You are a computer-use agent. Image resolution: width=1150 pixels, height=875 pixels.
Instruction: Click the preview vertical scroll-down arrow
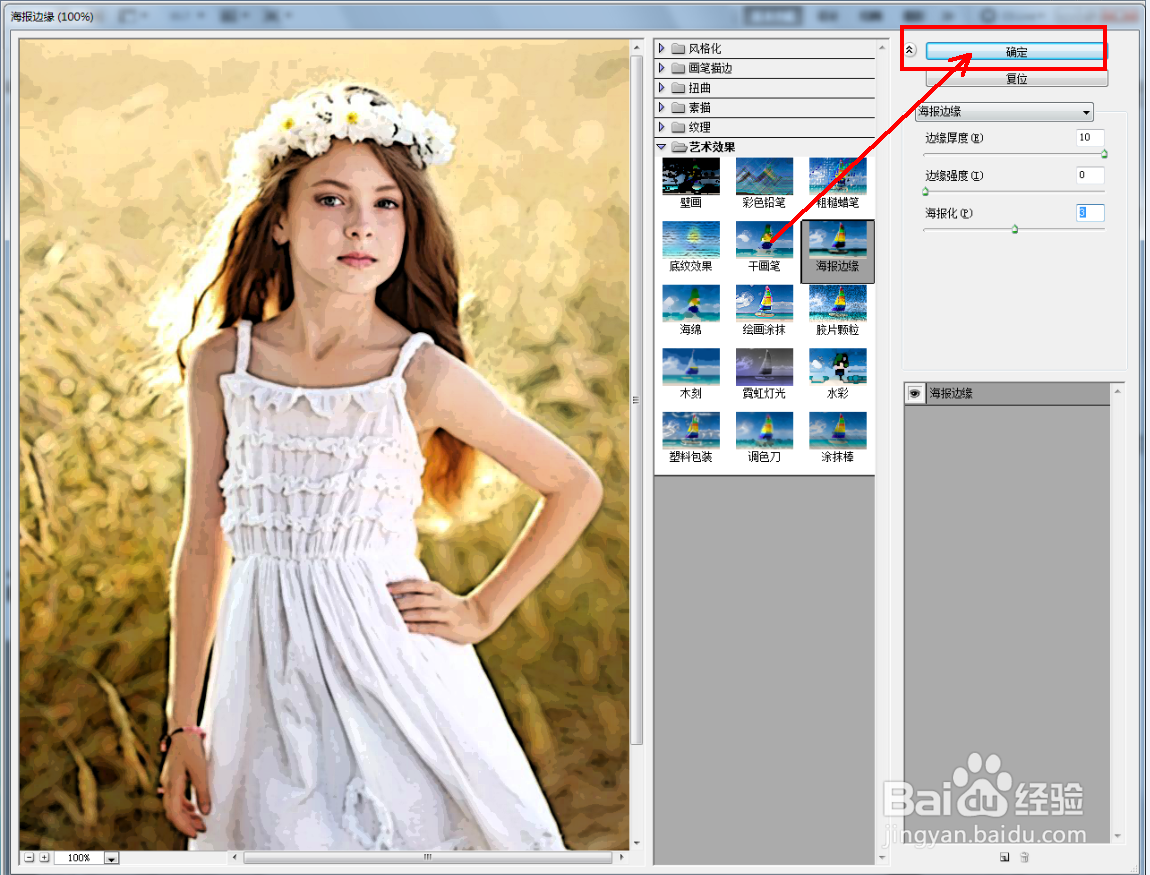[x=637, y=843]
